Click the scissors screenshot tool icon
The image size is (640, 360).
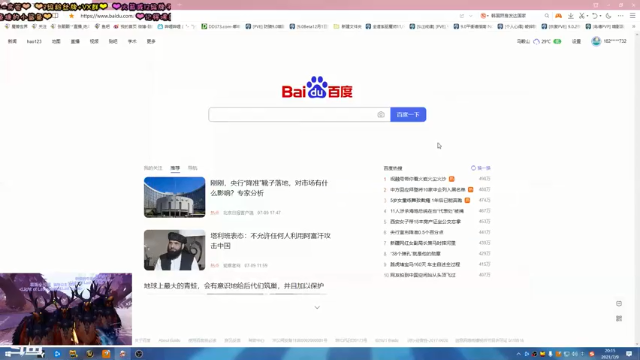tap(582, 16)
